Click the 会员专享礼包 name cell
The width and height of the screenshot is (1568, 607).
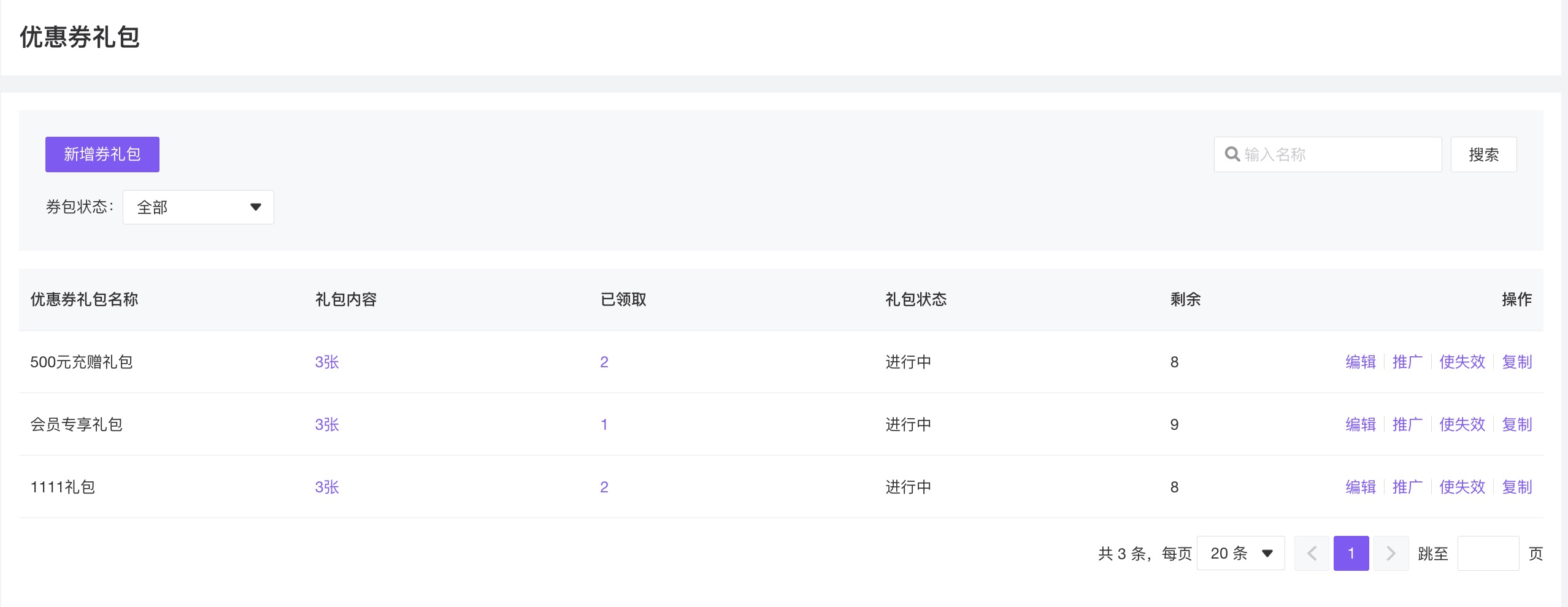pos(77,425)
